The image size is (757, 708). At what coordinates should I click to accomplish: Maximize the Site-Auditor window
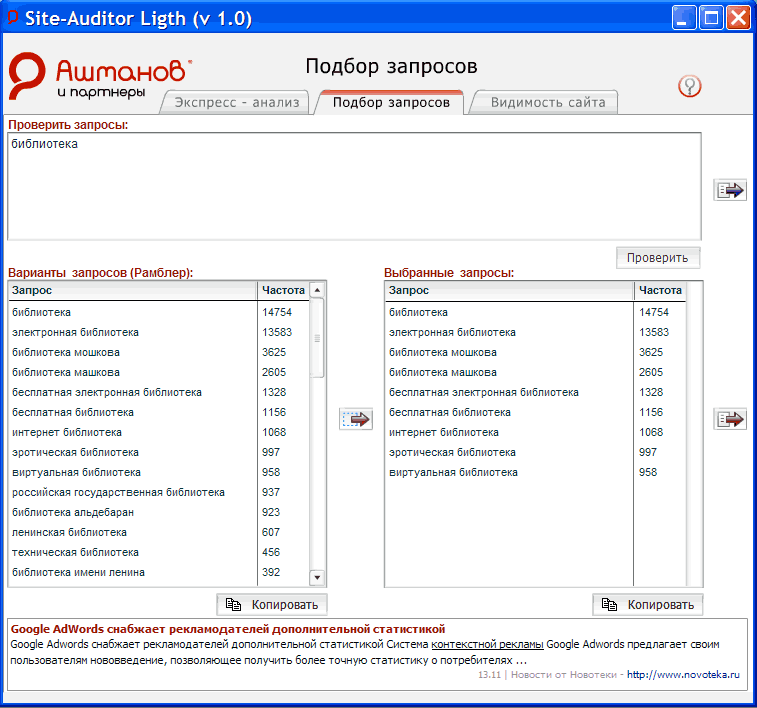711,18
